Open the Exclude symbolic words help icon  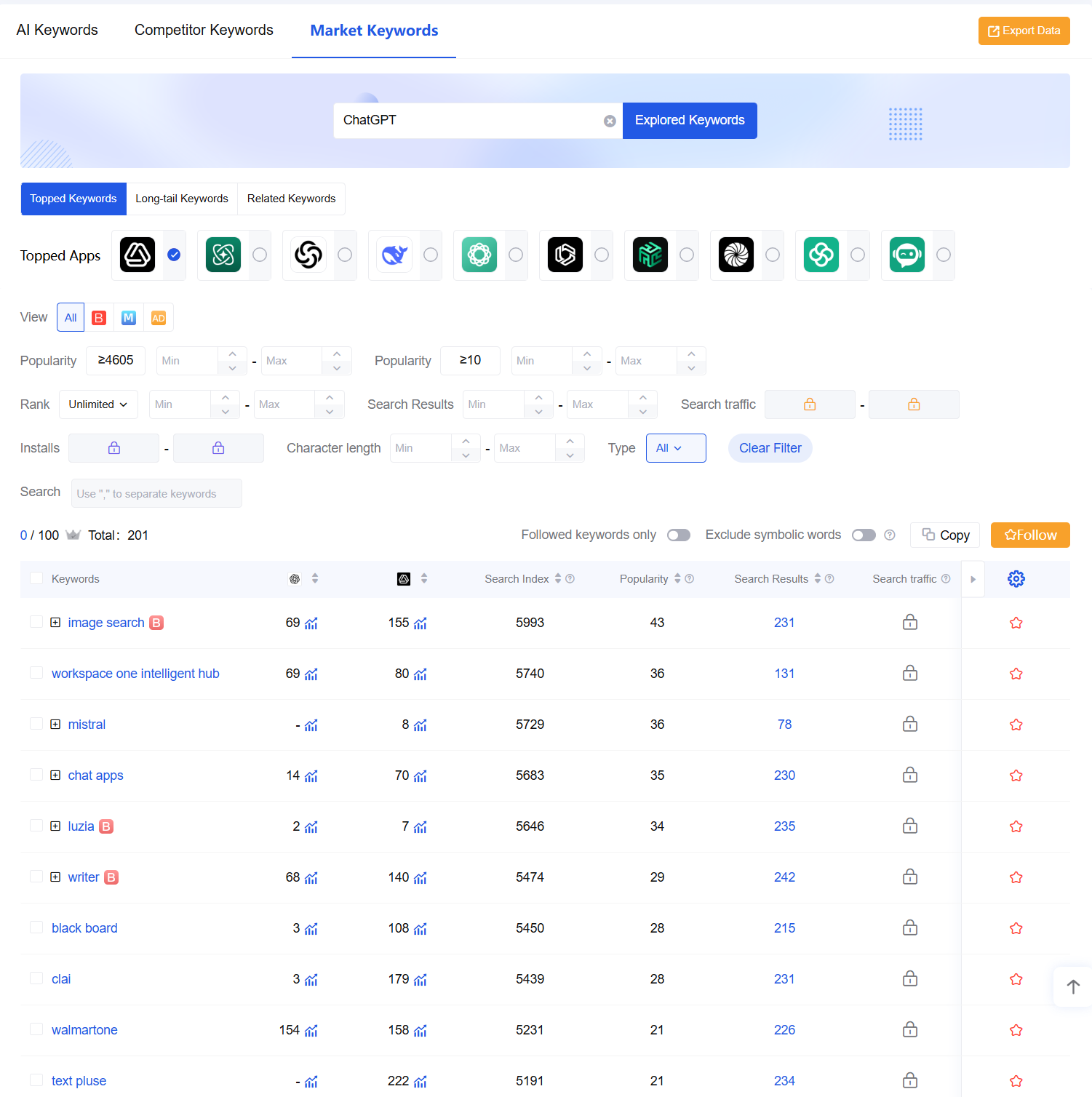[x=890, y=535]
